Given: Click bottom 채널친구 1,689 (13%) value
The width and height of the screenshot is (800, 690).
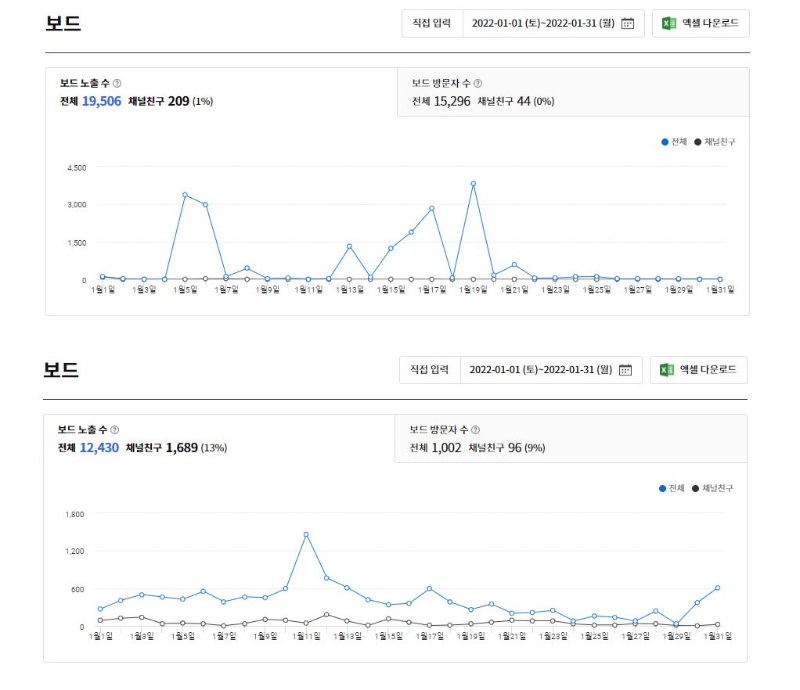Looking at the screenshot, I should click(177, 448).
